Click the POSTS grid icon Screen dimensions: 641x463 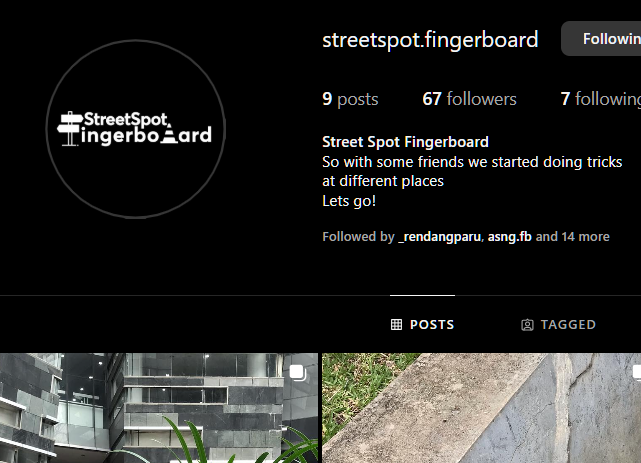coord(396,324)
